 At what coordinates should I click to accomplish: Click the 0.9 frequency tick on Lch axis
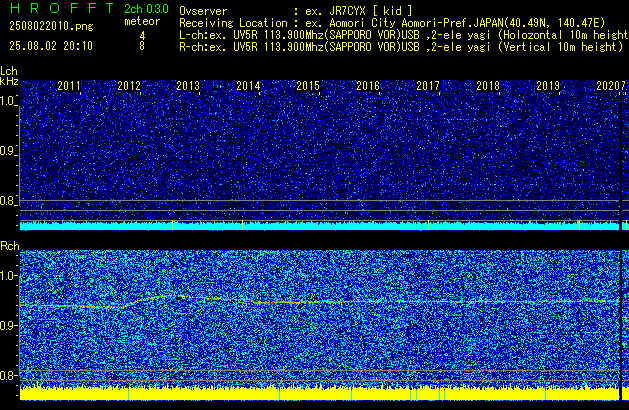tap(8, 151)
